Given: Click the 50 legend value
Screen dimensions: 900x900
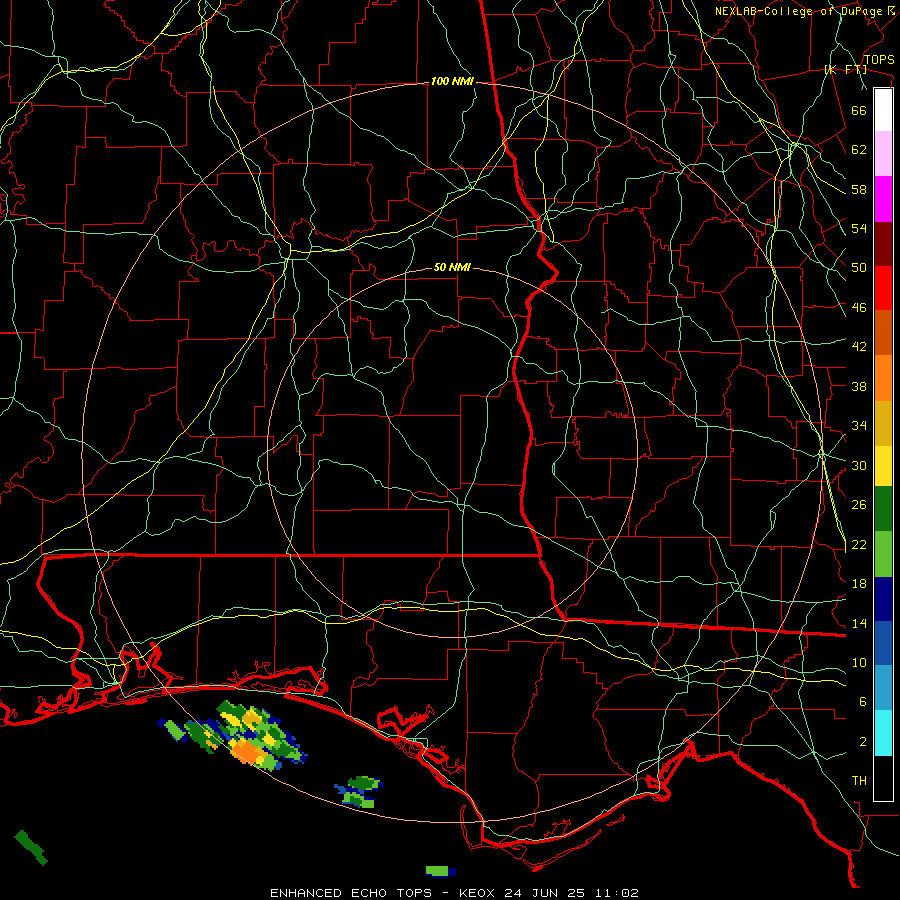Looking at the screenshot, I should click(x=859, y=268).
